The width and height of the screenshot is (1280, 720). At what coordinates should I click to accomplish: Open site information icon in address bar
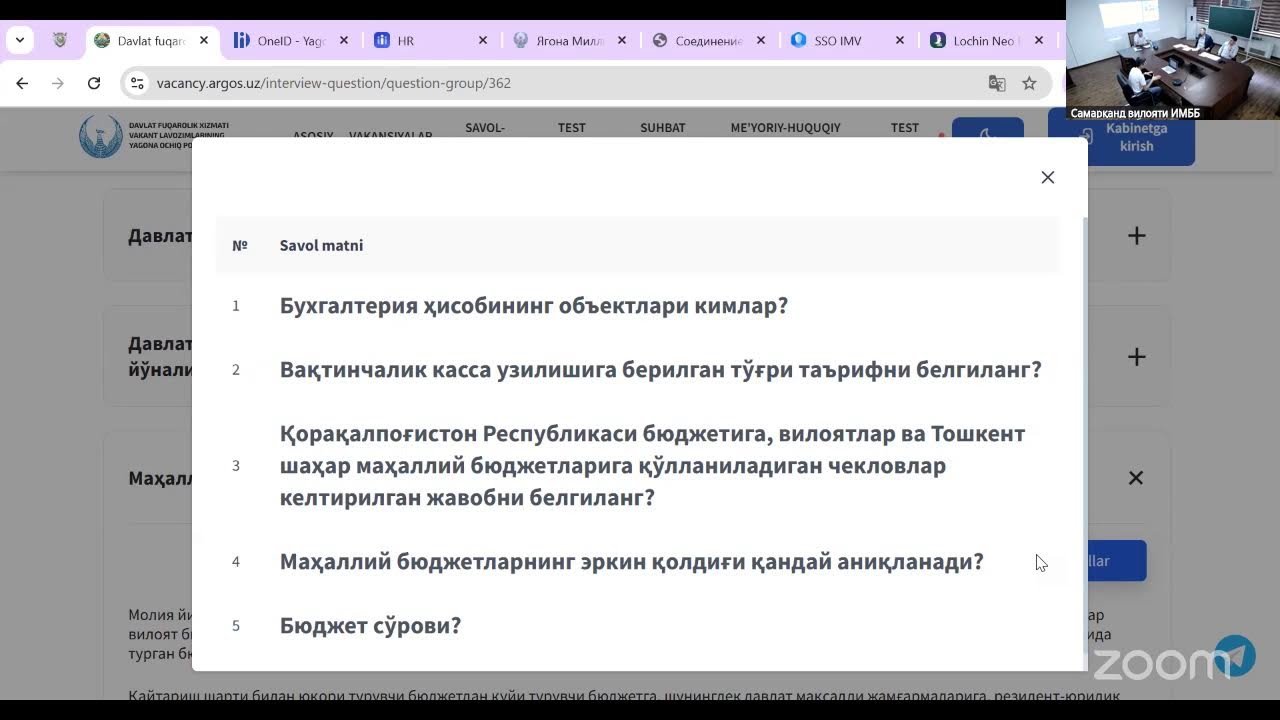[137, 83]
